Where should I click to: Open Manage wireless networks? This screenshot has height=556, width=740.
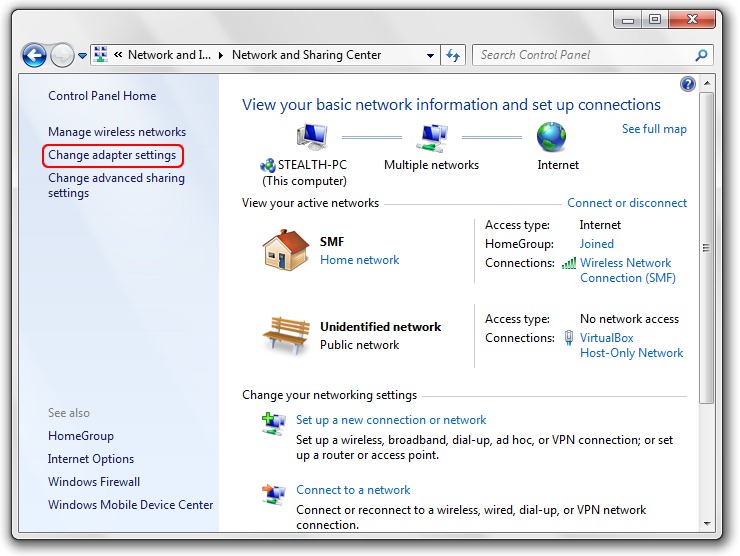[x=117, y=132]
